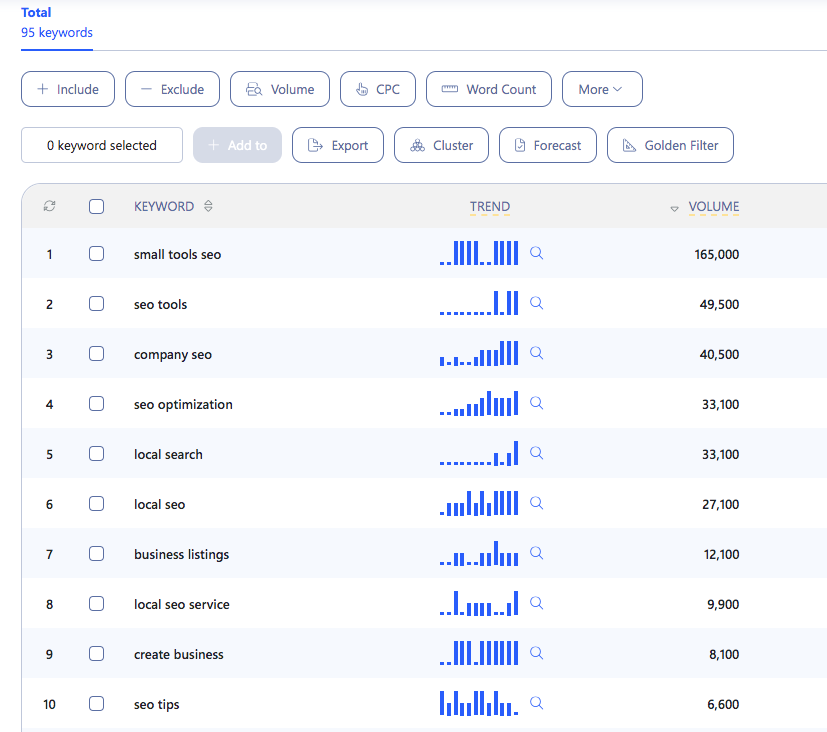Click the refresh icon in table header
Screen dimensions: 827x732
[50, 206]
